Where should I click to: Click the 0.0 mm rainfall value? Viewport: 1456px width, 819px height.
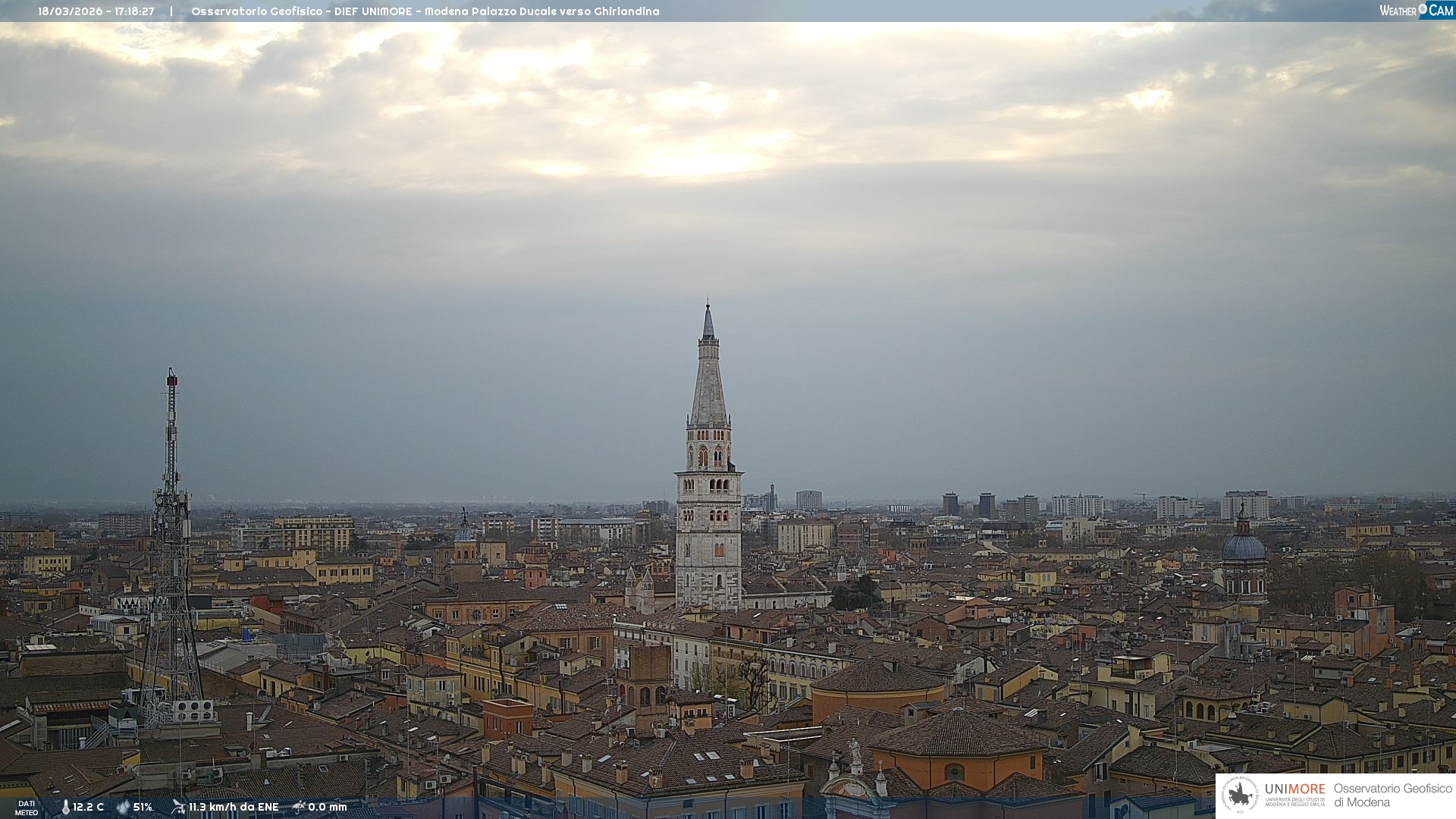[328, 807]
